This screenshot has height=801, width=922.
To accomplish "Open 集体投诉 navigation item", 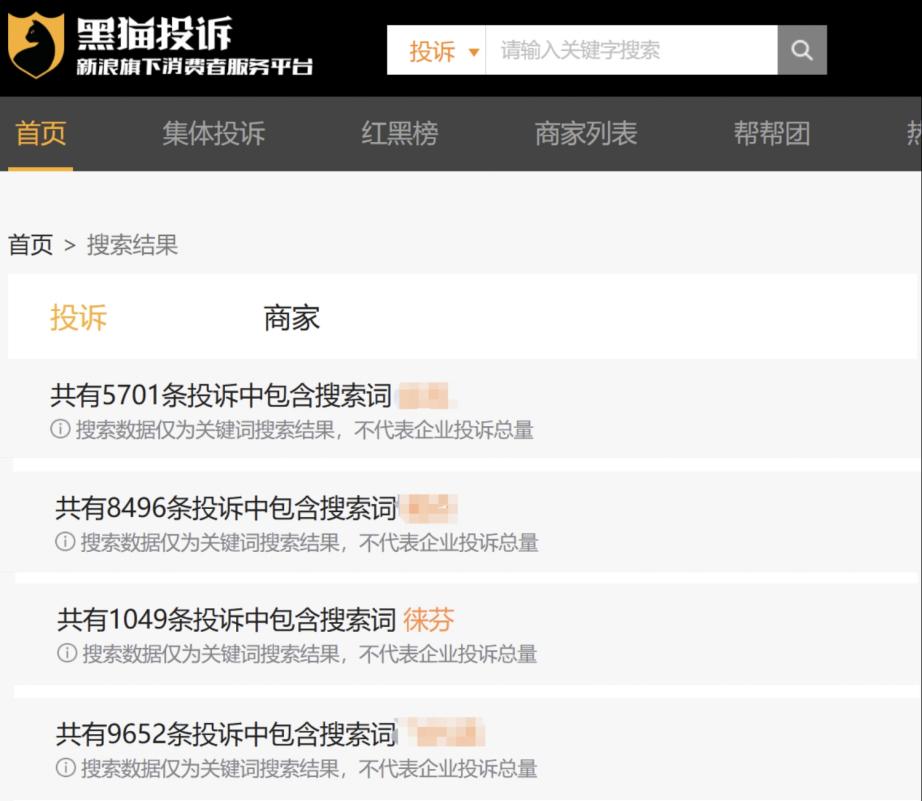I will tap(214, 134).
